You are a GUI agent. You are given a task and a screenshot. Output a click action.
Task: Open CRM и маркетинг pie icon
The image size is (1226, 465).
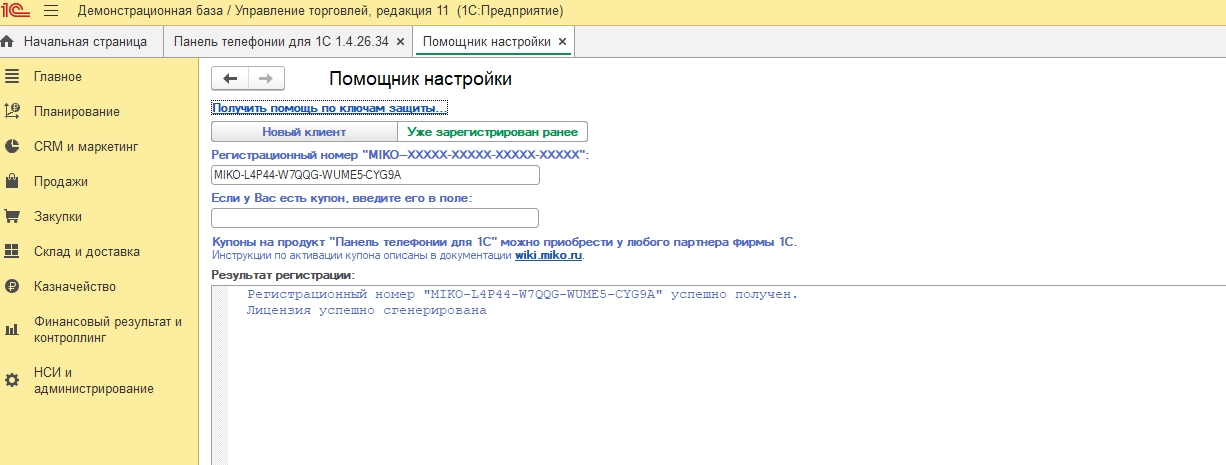click(x=12, y=146)
